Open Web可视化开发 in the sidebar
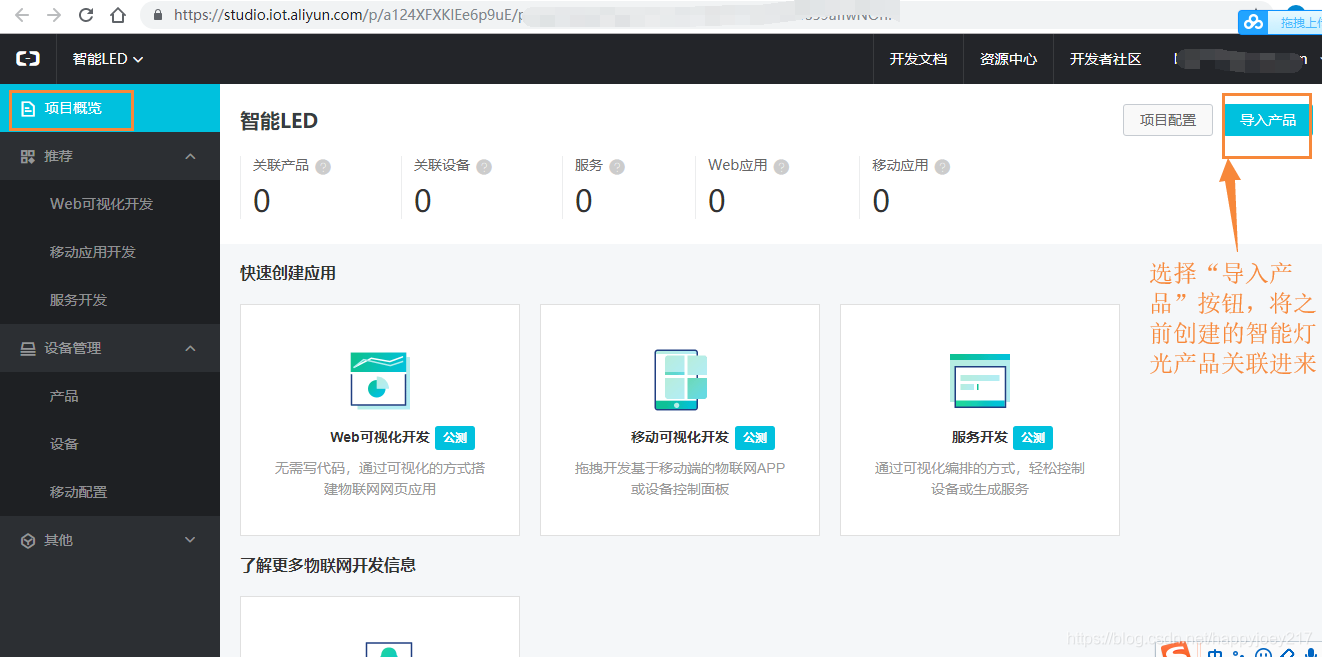The height and width of the screenshot is (657, 1322). (102, 204)
